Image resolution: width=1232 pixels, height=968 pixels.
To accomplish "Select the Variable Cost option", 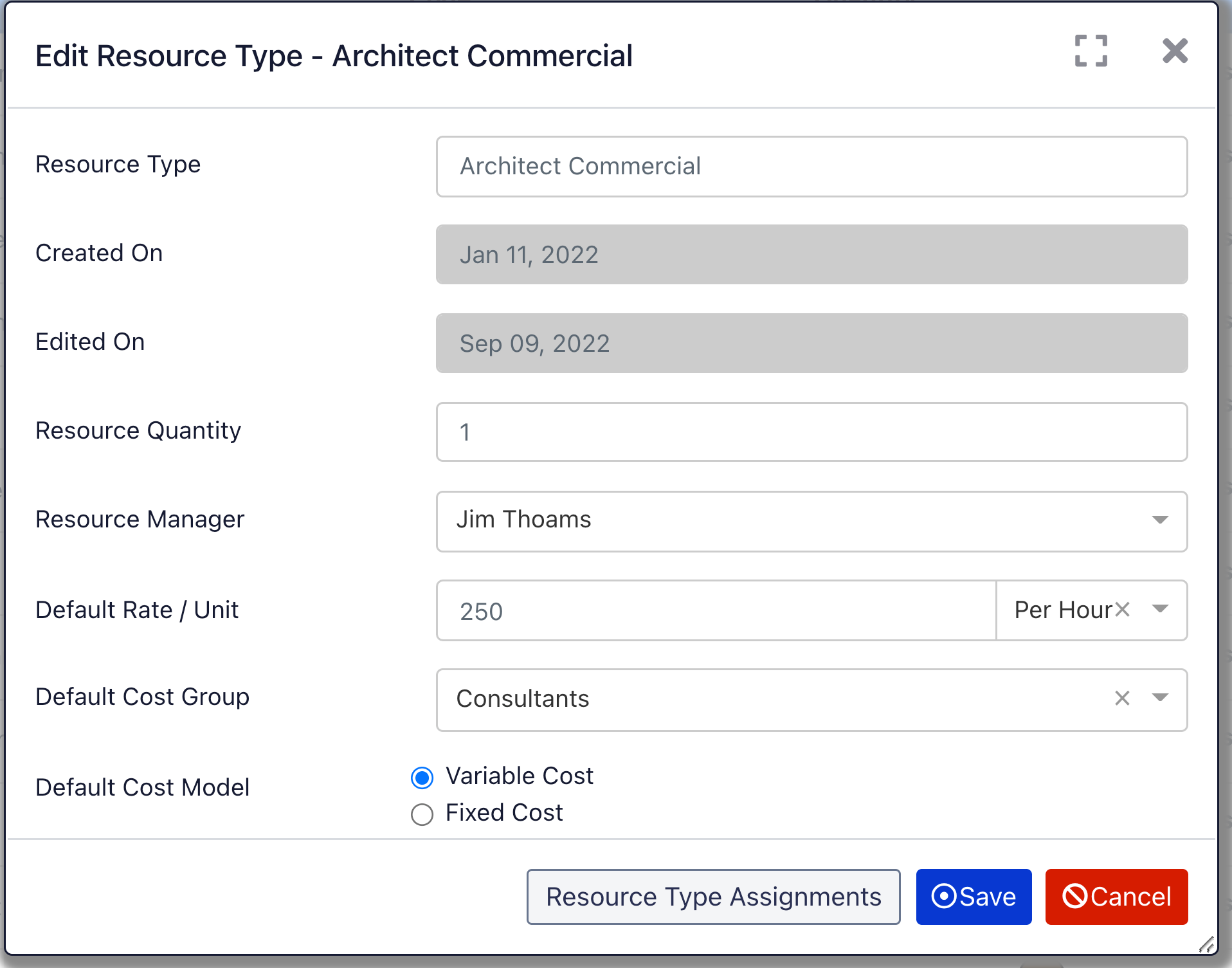I will tap(422, 778).
